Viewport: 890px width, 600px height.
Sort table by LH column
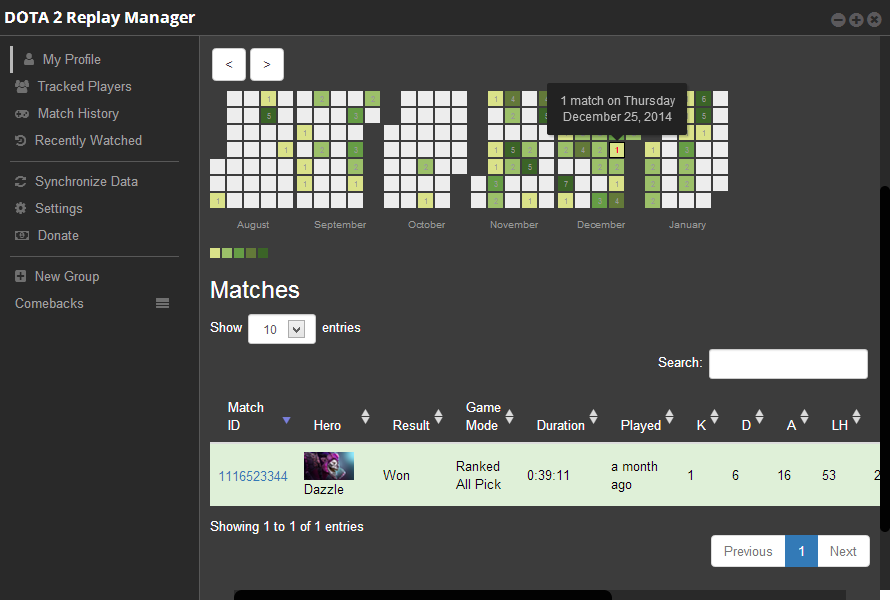point(846,417)
